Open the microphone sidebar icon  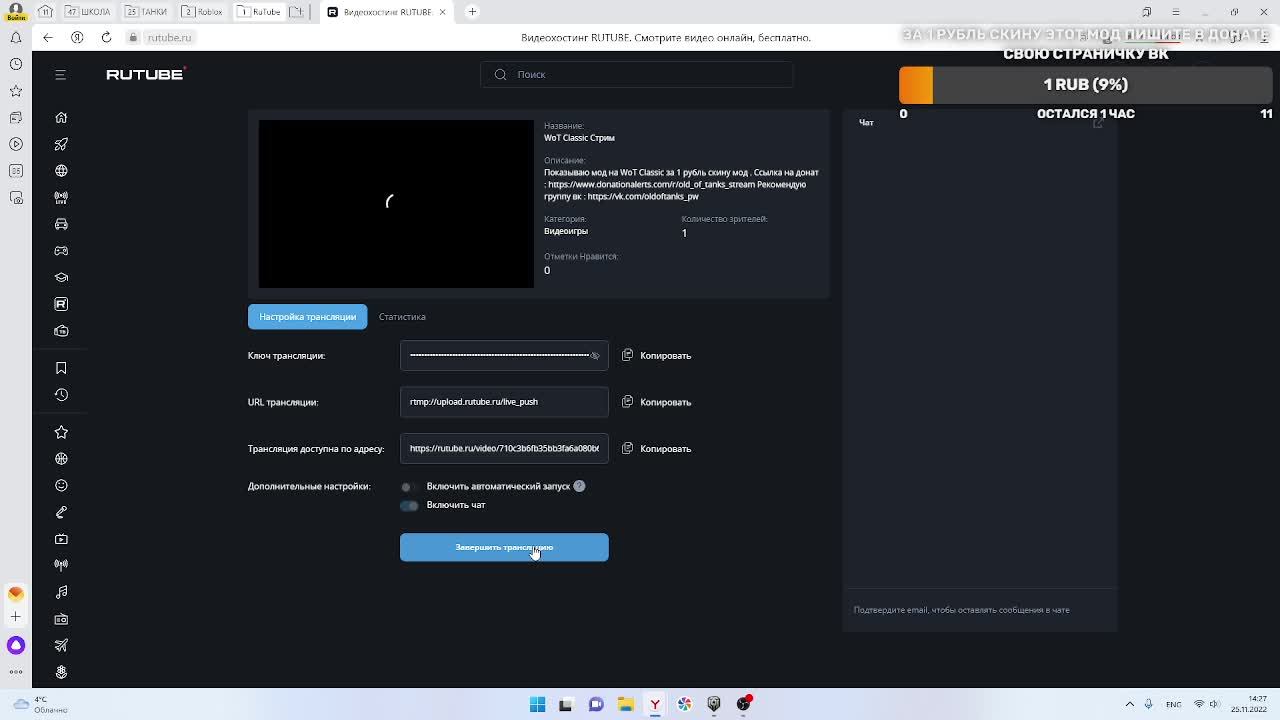point(61,512)
